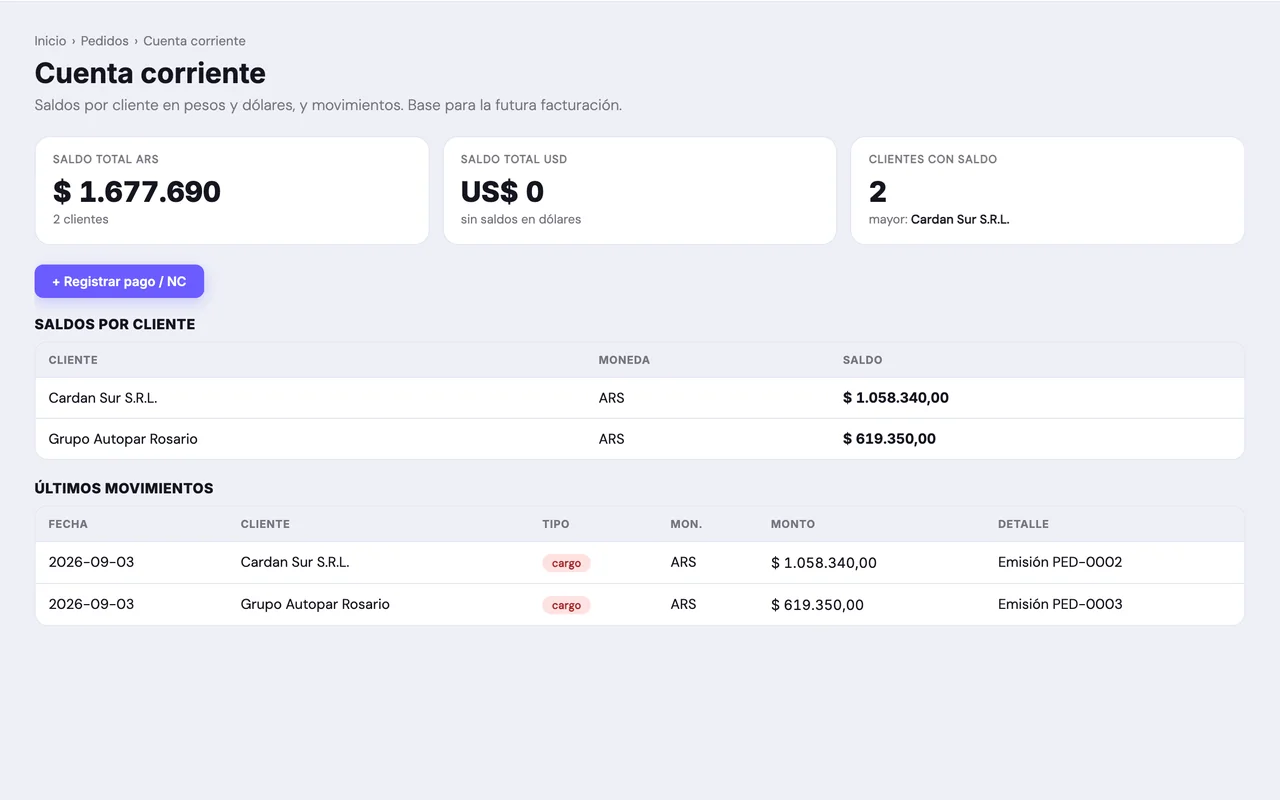Click the bold saldo $ 1.058.340,00
This screenshot has height=800, width=1280.
tap(896, 398)
